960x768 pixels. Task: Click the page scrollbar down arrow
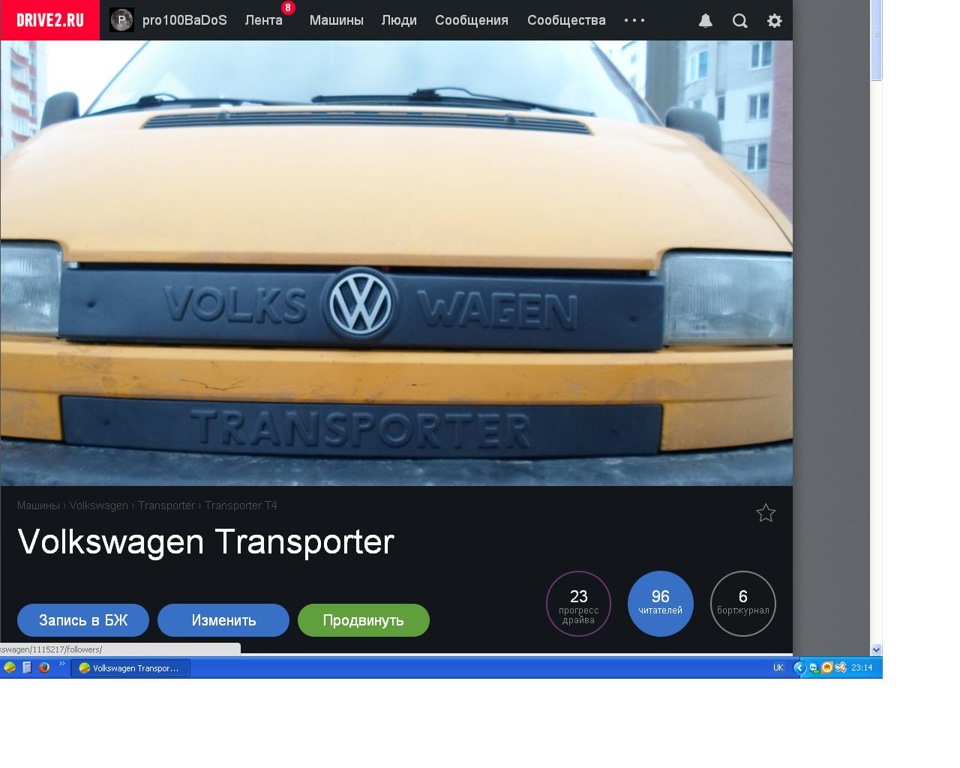click(876, 650)
